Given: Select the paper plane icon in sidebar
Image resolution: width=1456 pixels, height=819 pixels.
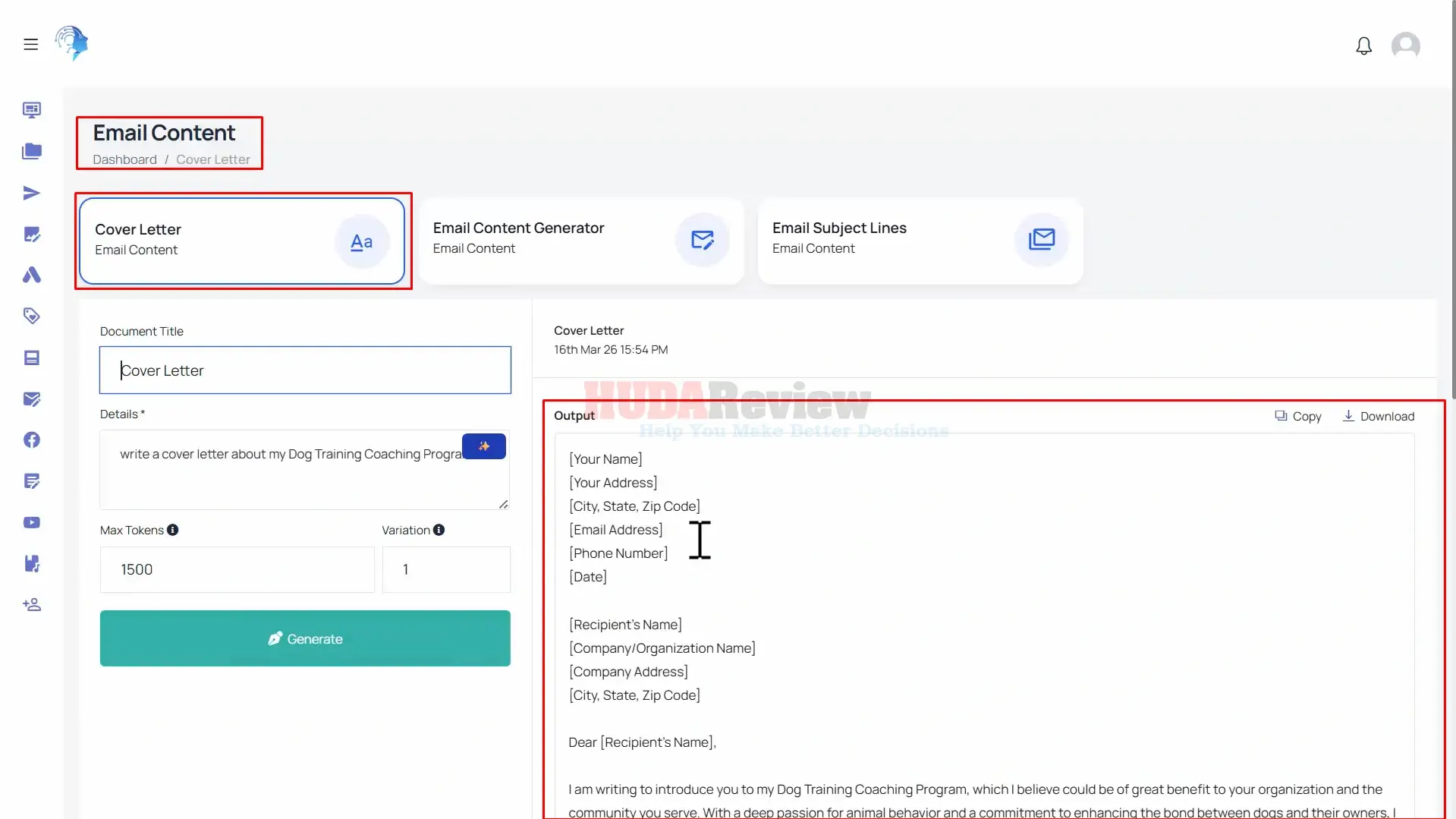Looking at the screenshot, I should coord(32,193).
